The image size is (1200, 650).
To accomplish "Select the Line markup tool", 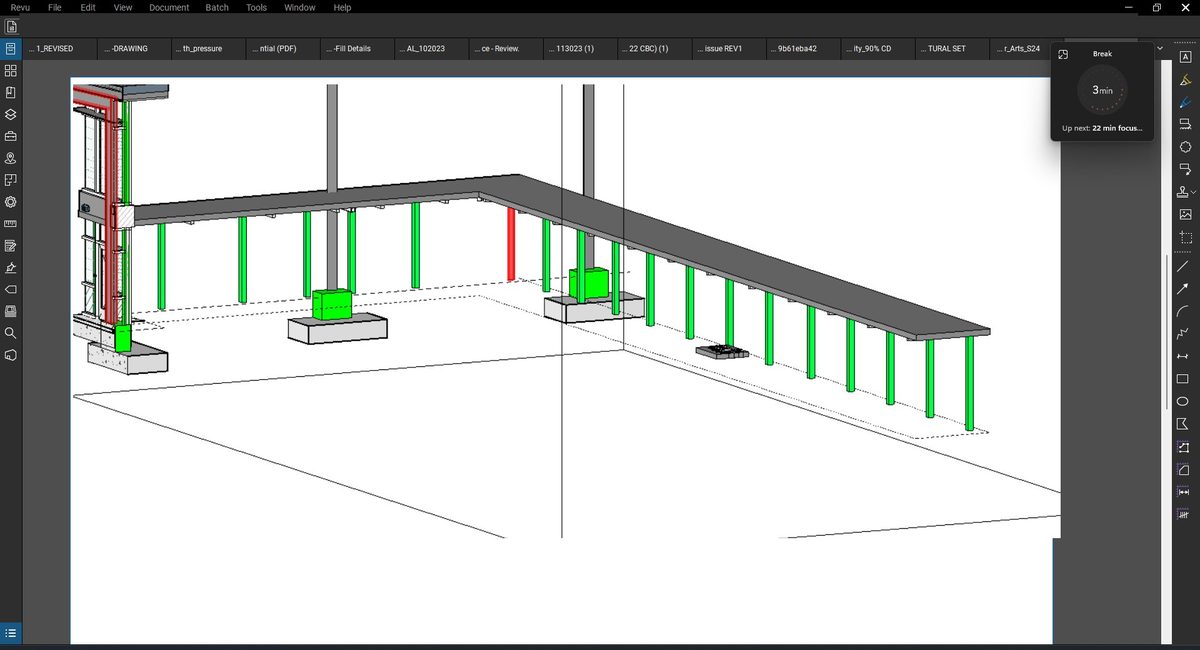I will [x=1185, y=268].
